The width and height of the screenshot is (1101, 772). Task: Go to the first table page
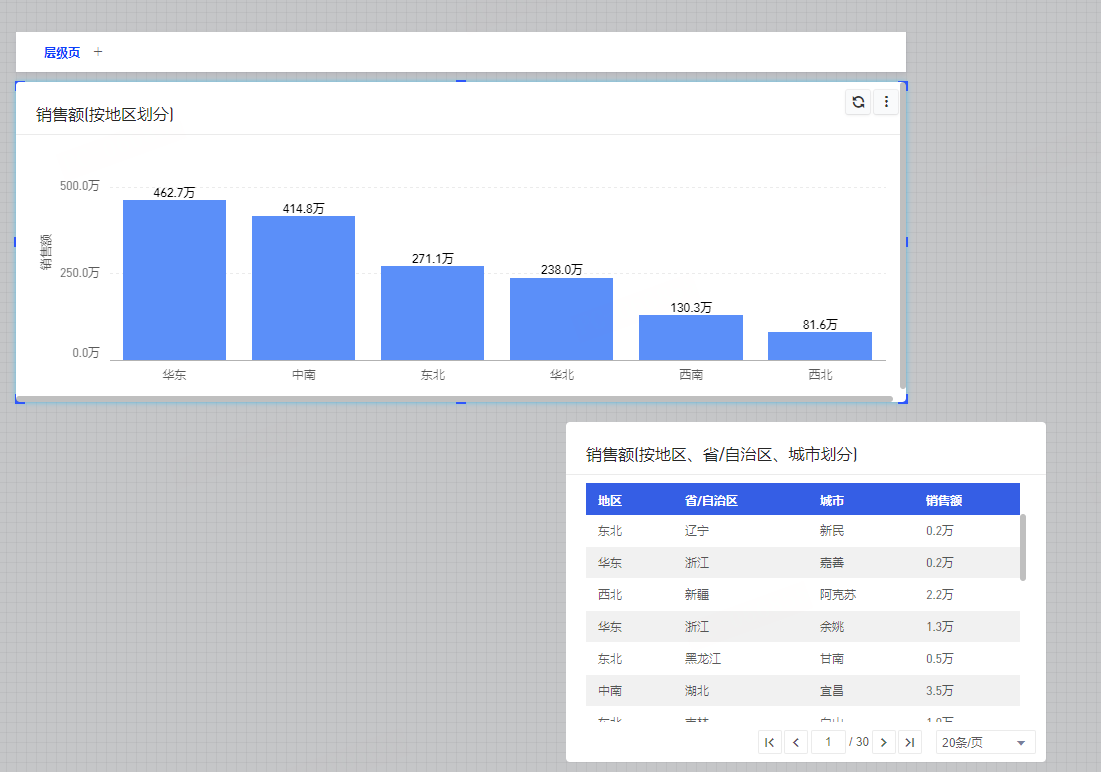click(769, 742)
